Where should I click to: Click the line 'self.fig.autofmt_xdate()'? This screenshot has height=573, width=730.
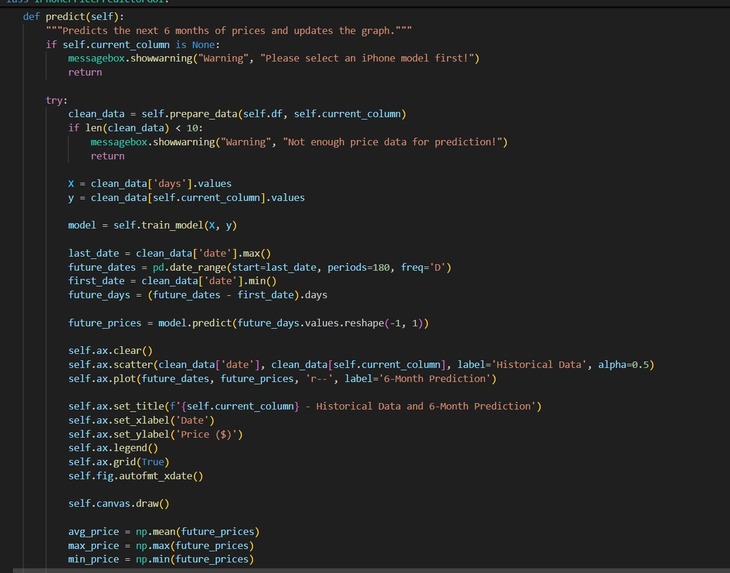[135, 476]
